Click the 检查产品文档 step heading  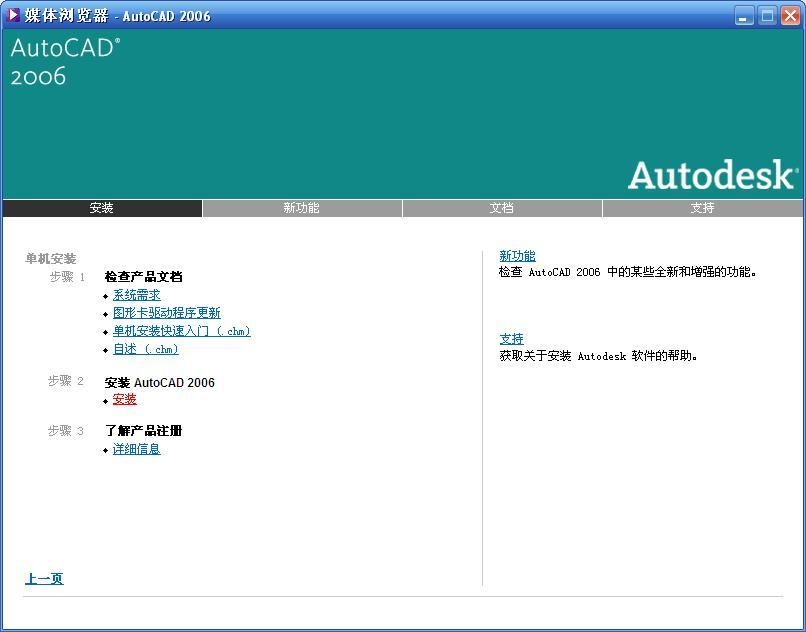[x=143, y=277]
